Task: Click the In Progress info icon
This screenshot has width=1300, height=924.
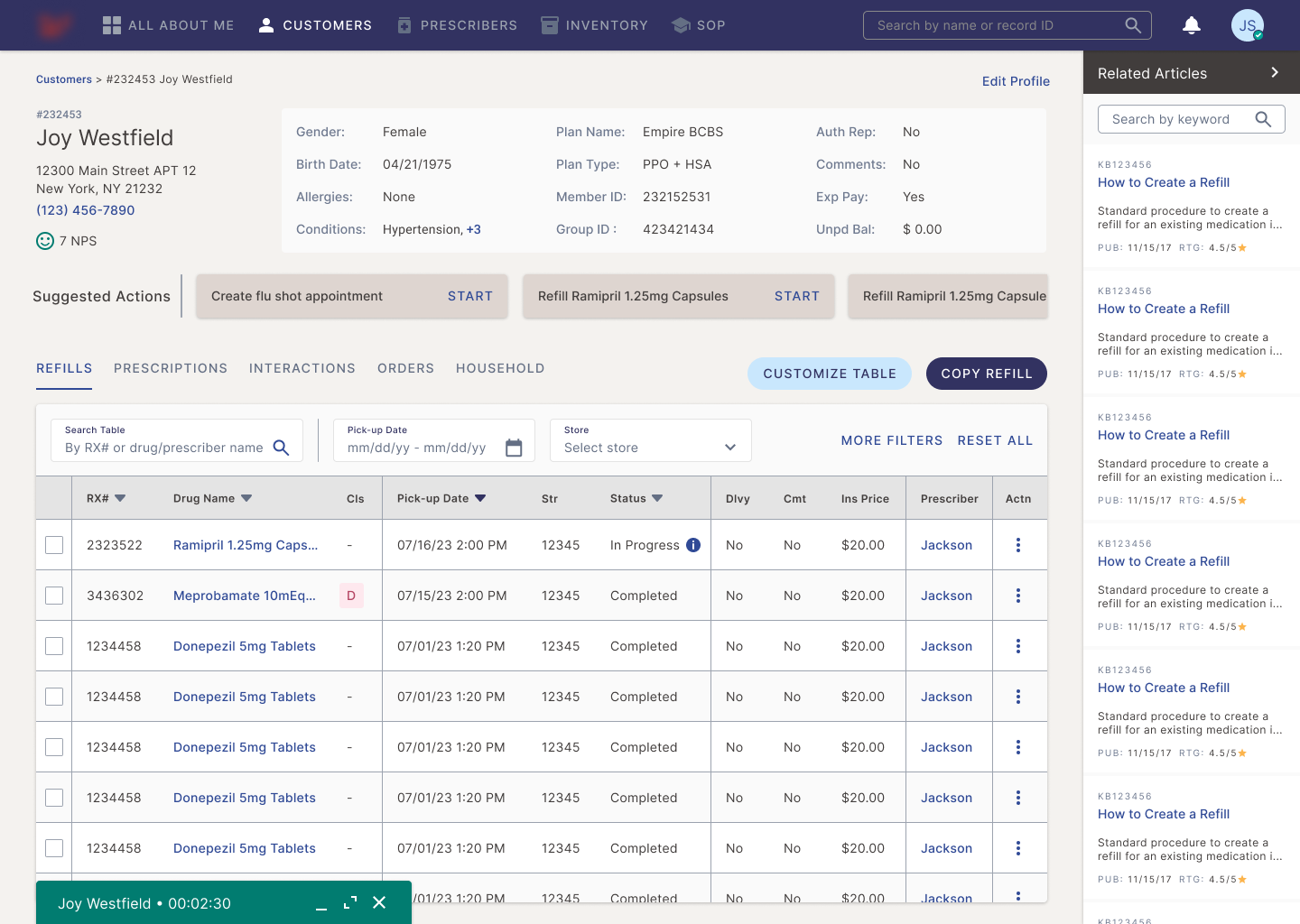Action: tap(693, 545)
